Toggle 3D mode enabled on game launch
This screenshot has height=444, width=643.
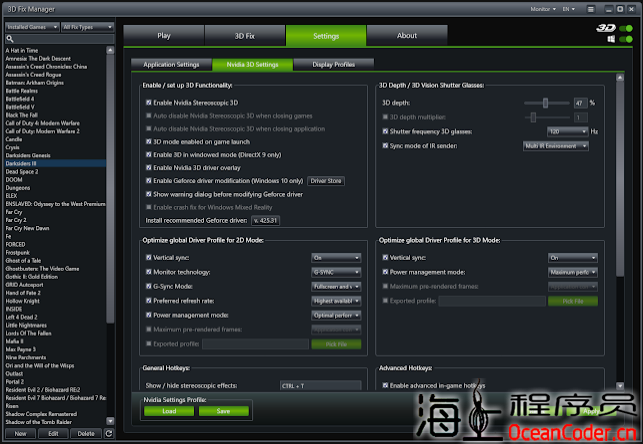[x=149, y=141]
